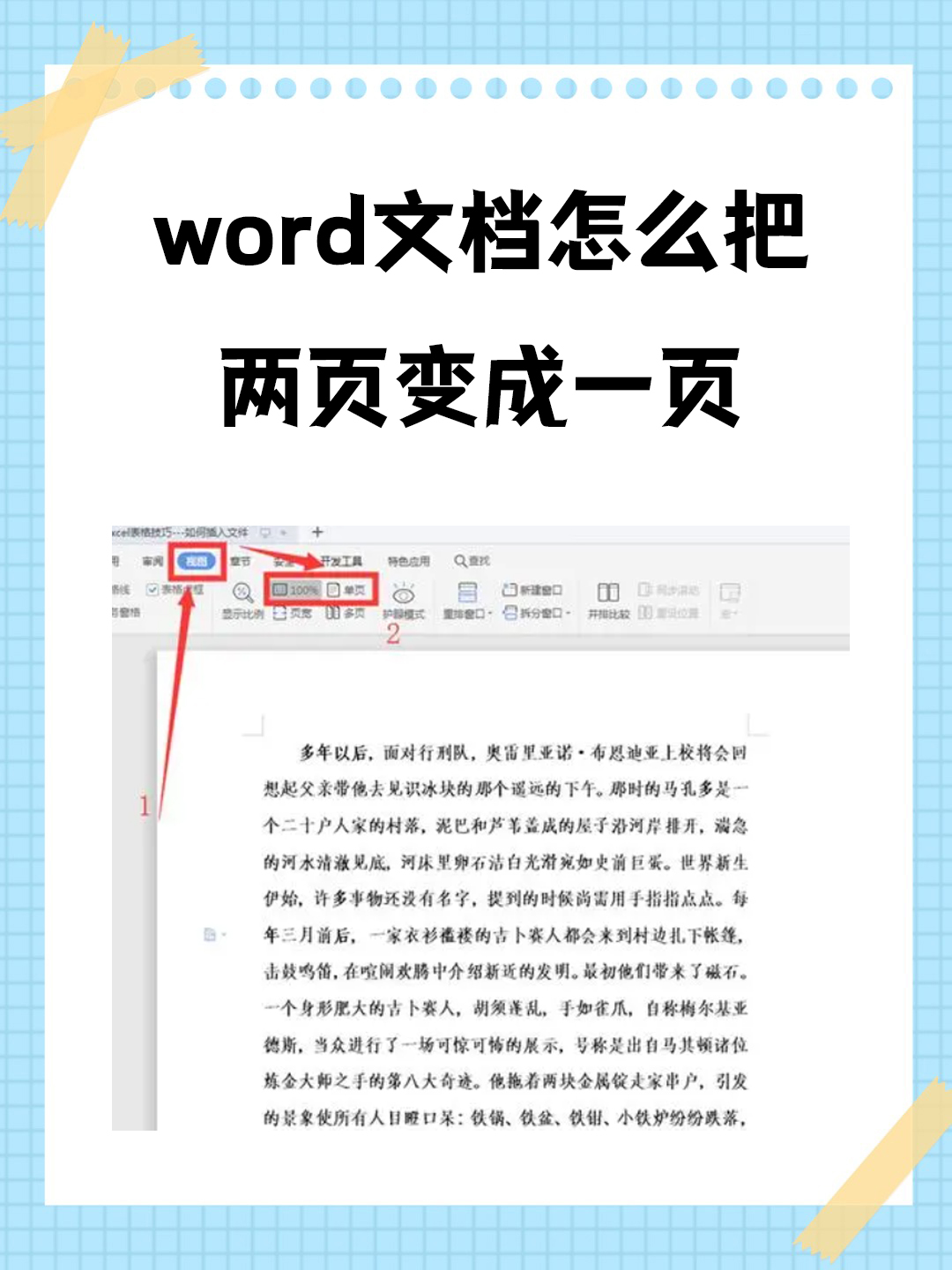
Task: Click the 查找 search button
Action: click(x=472, y=561)
